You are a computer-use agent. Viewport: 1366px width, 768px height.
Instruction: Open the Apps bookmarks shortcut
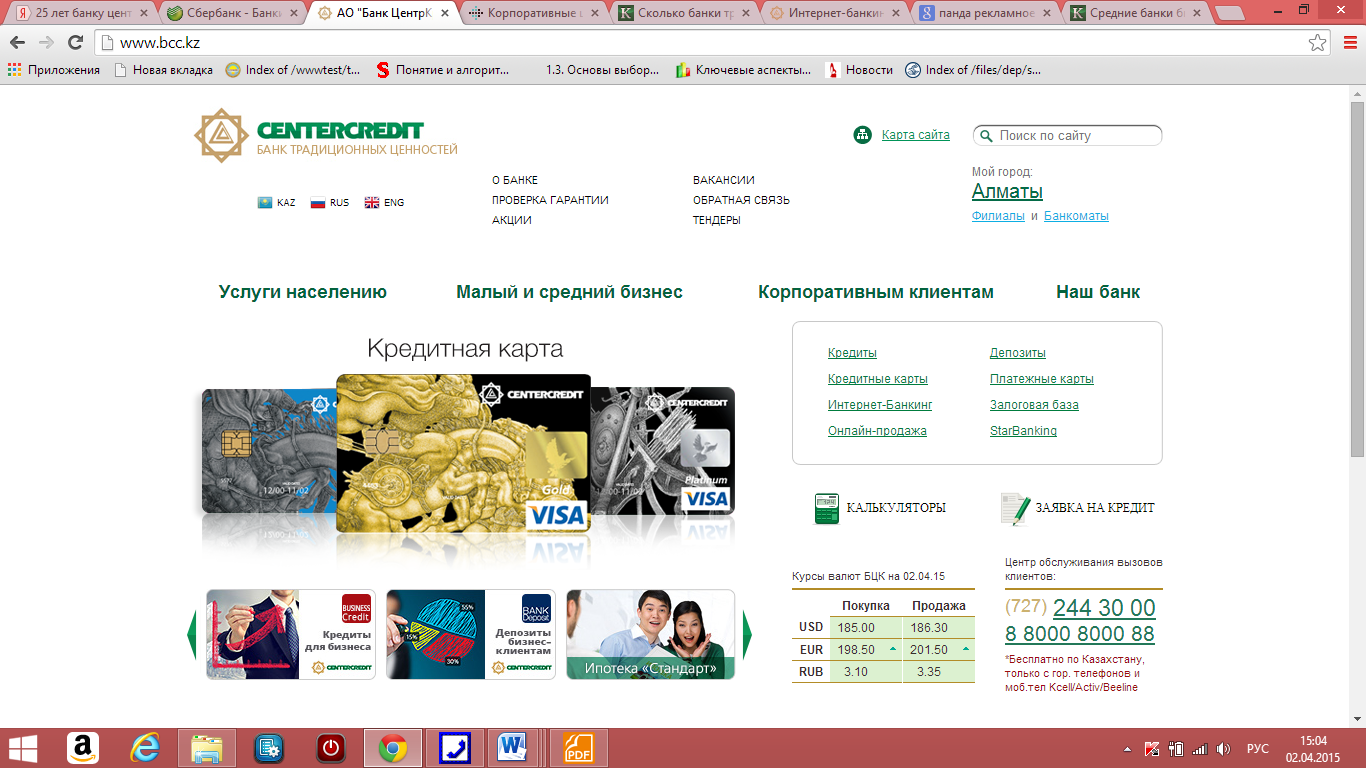click(54, 70)
